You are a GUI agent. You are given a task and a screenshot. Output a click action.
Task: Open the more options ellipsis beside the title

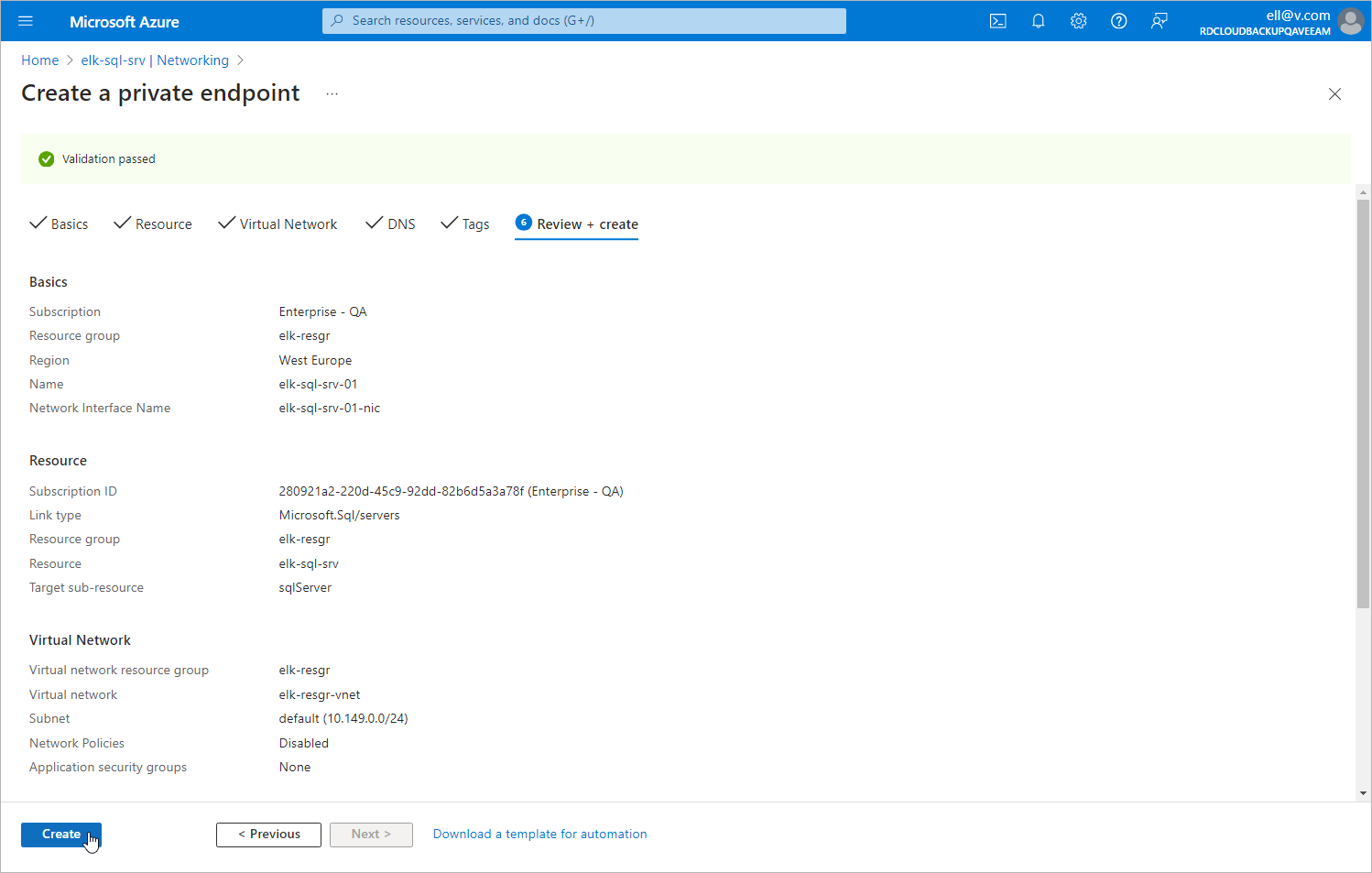[332, 93]
